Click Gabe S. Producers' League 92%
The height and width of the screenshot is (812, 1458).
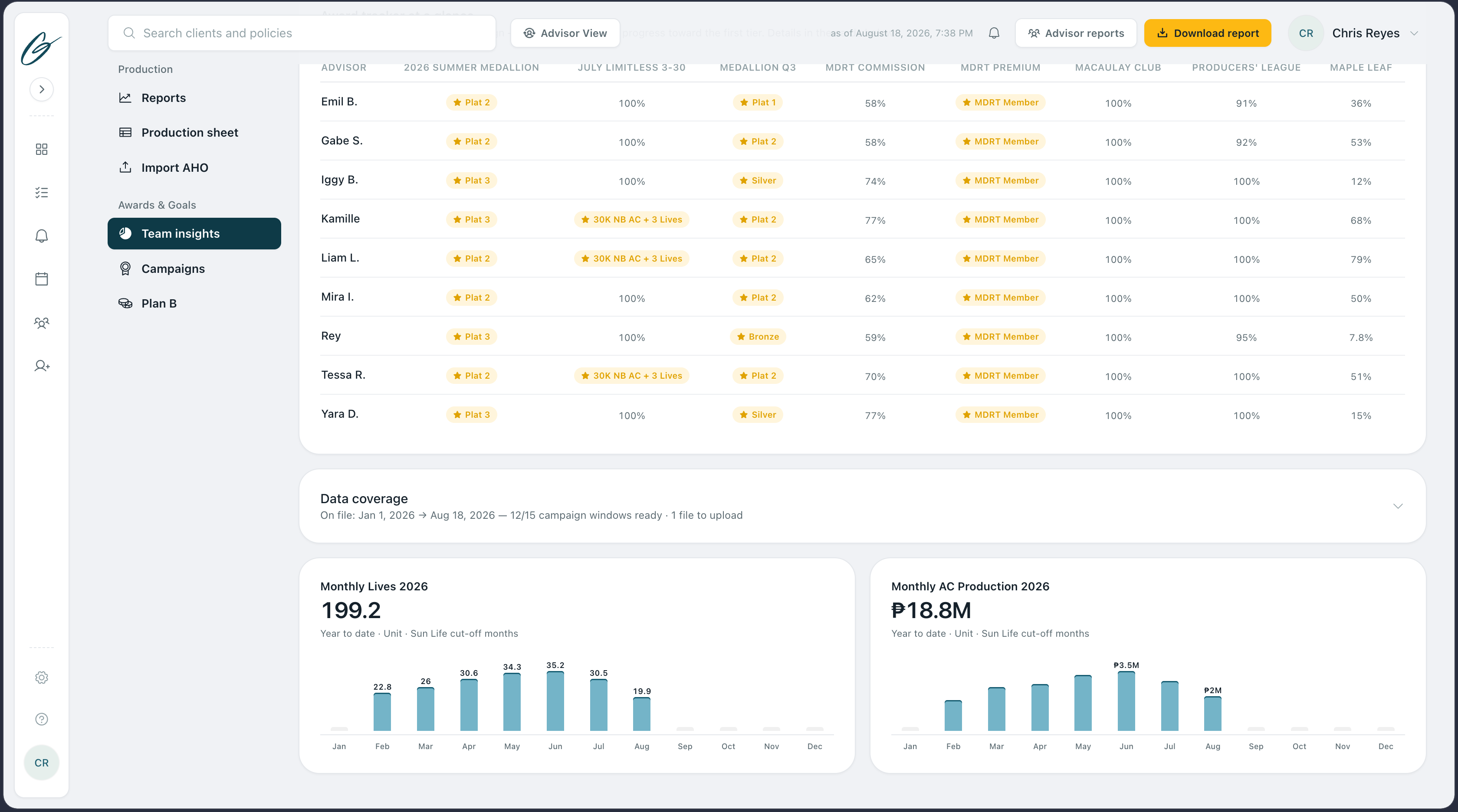(x=1246, y=143)
